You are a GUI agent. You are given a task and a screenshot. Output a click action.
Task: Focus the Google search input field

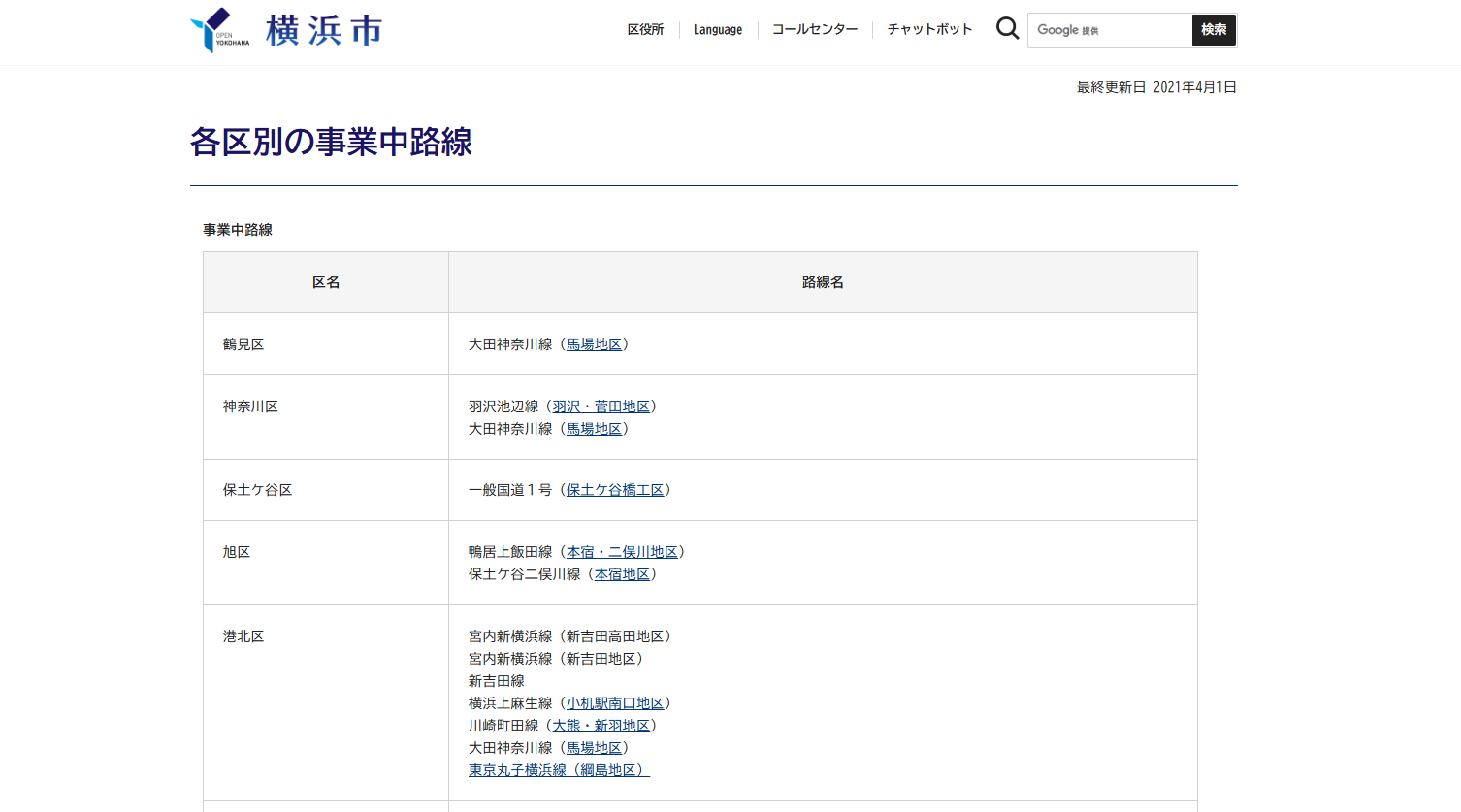[x=1109, y=30]
